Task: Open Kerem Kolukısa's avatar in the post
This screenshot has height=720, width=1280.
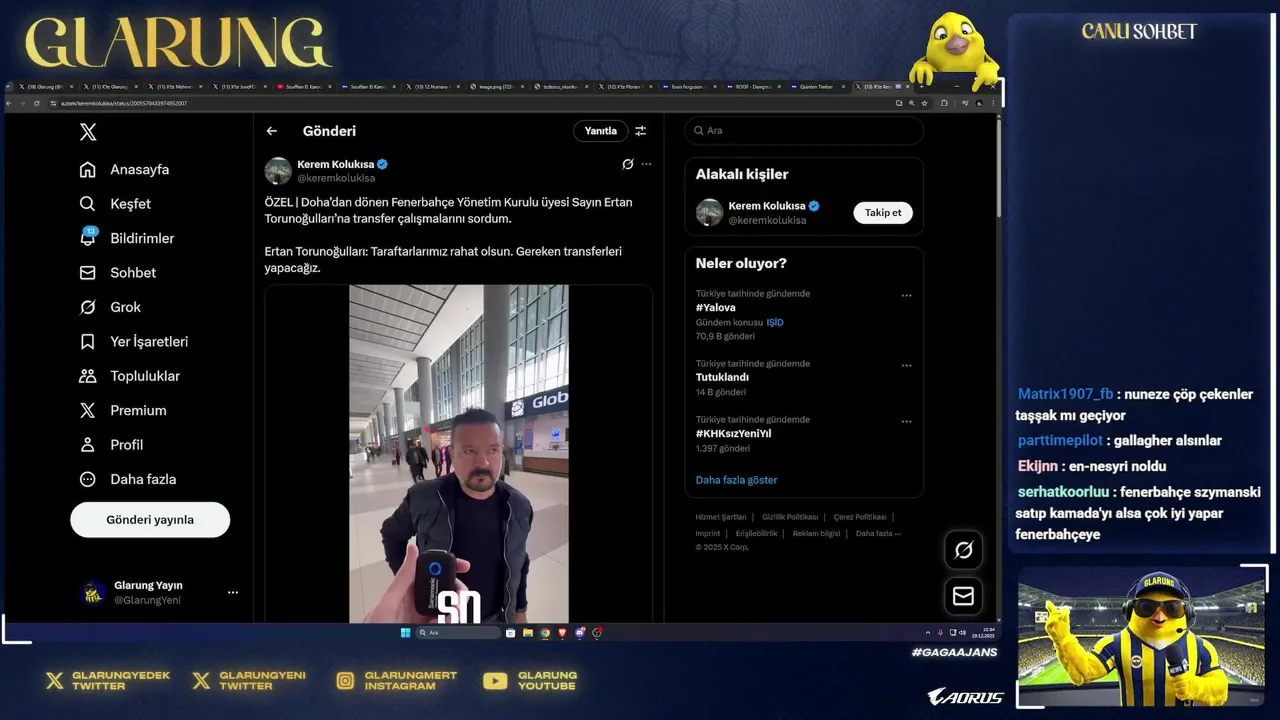Action: click(278, 171)
